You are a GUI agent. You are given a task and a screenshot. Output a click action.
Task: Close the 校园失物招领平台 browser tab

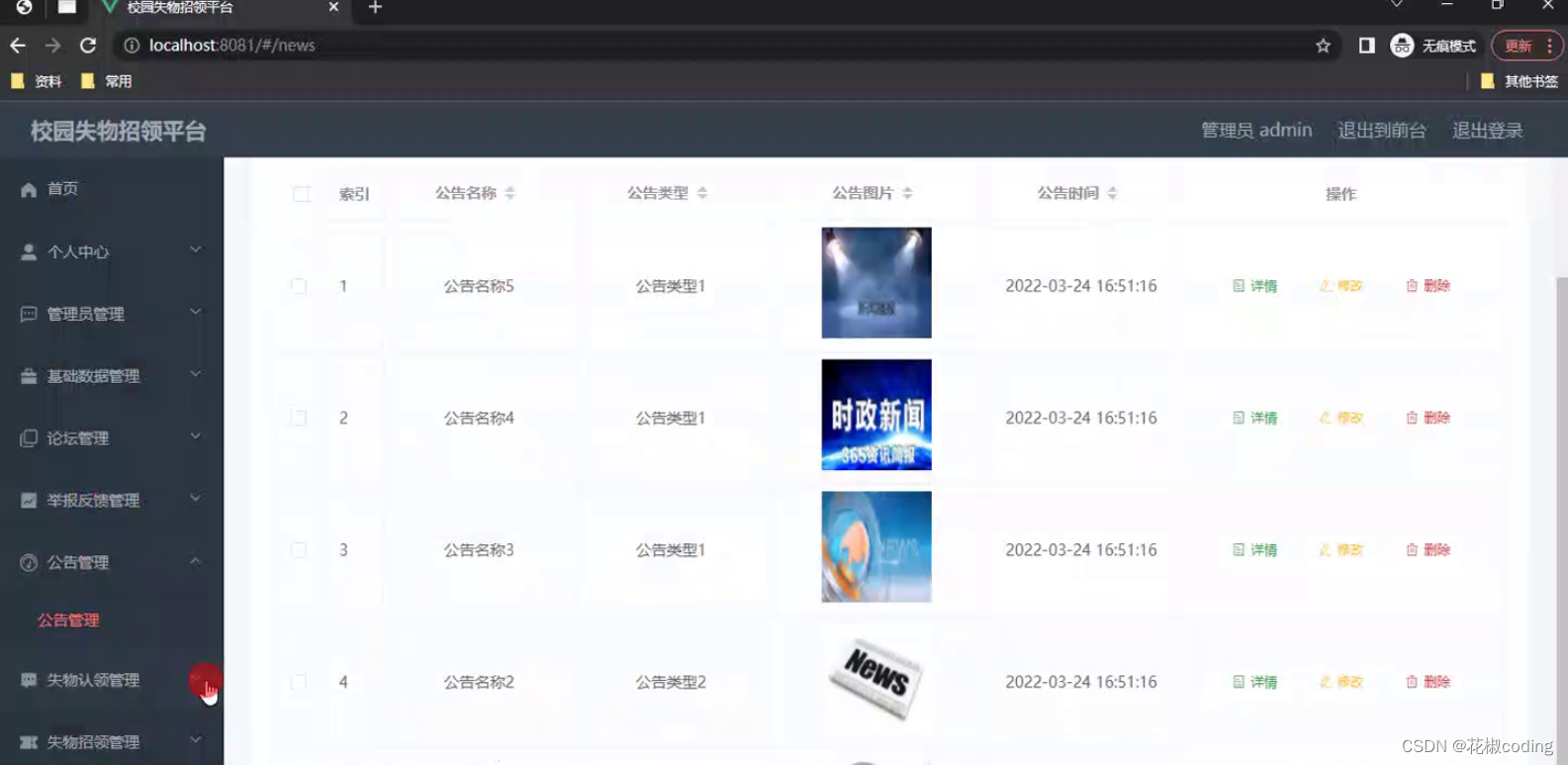pyautogui.click(x=333, y=7)
